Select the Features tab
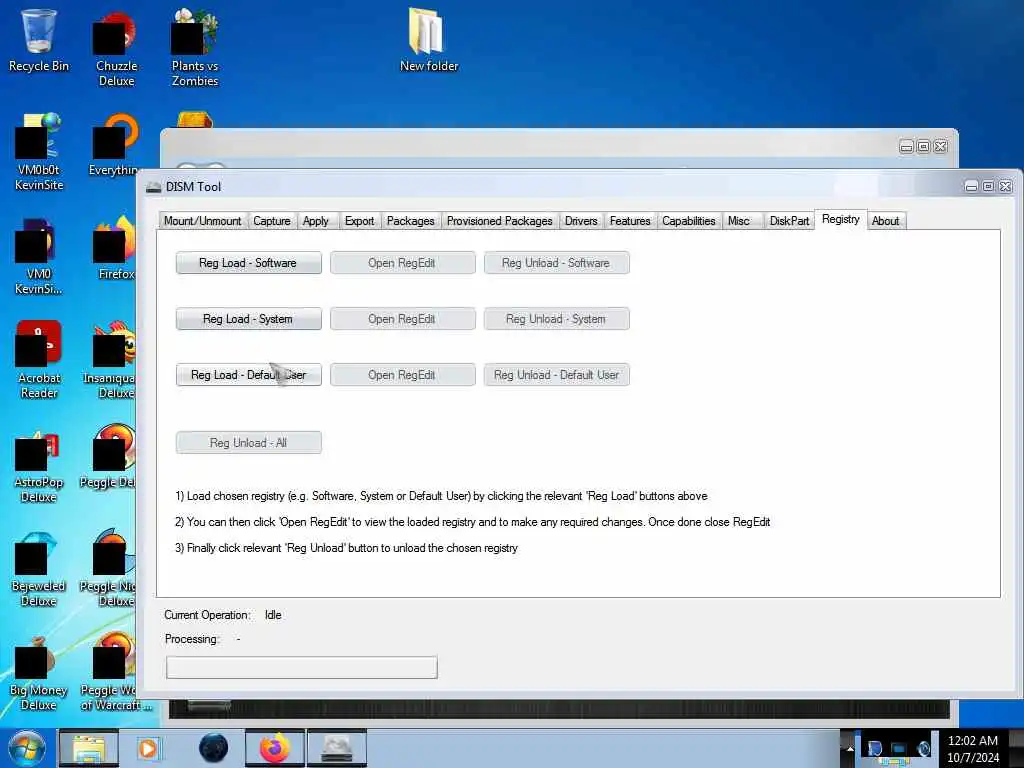This screenshot has height=768, width=1024. pos(630,221)
